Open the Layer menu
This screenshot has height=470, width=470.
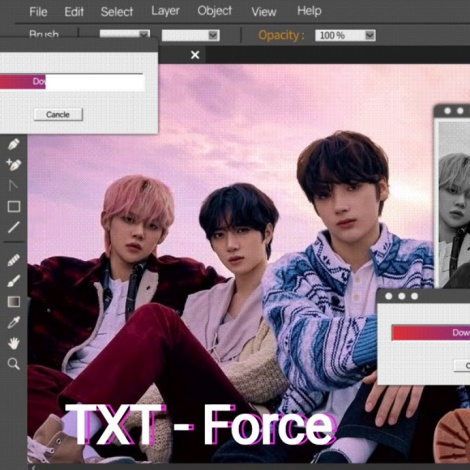[x=165, y=11]
